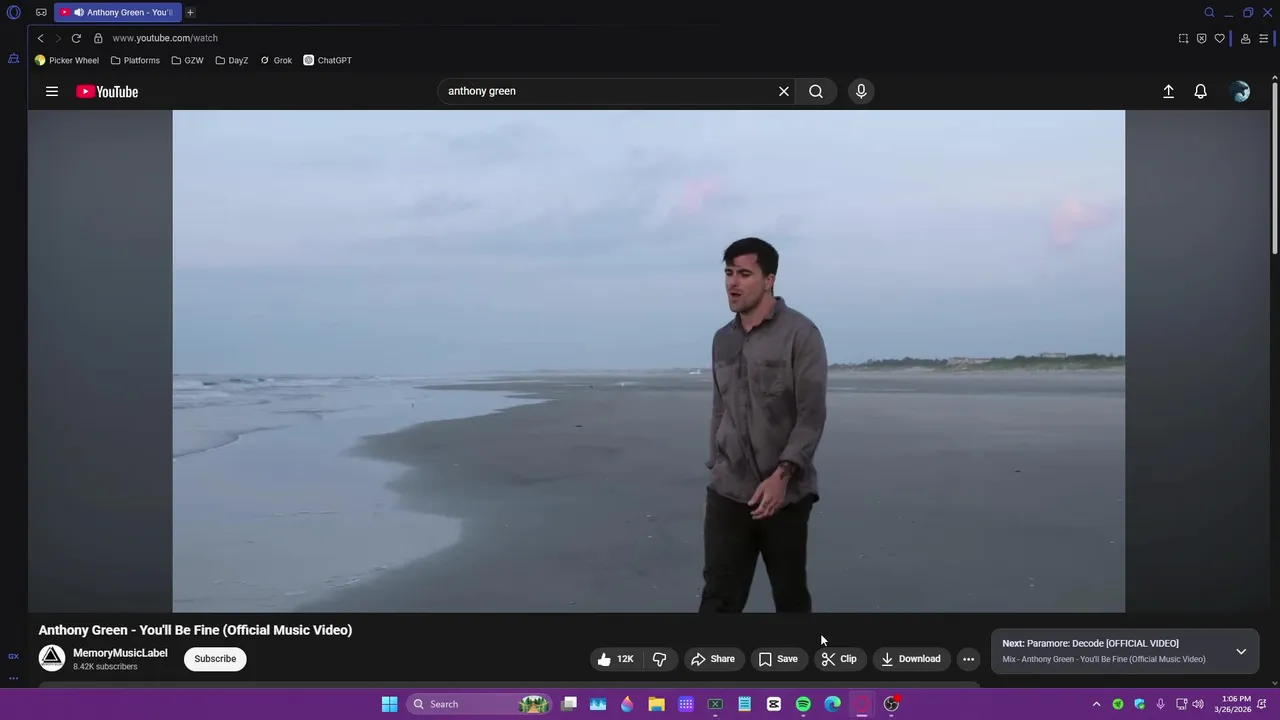The height and width of the screenshot is (720, 1280).
Task: Click the www.youtube.com/watch address bar
Action: coord(165,38)
